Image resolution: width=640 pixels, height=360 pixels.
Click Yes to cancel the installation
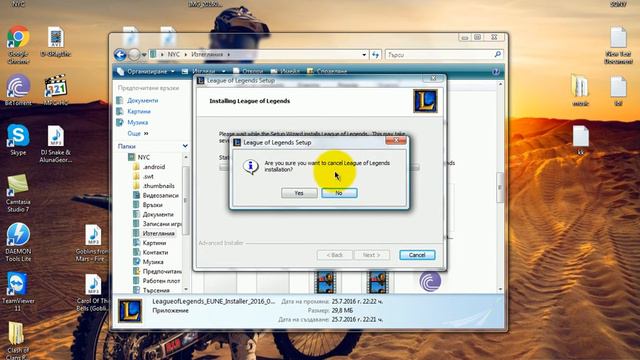(x=299, y=193)
